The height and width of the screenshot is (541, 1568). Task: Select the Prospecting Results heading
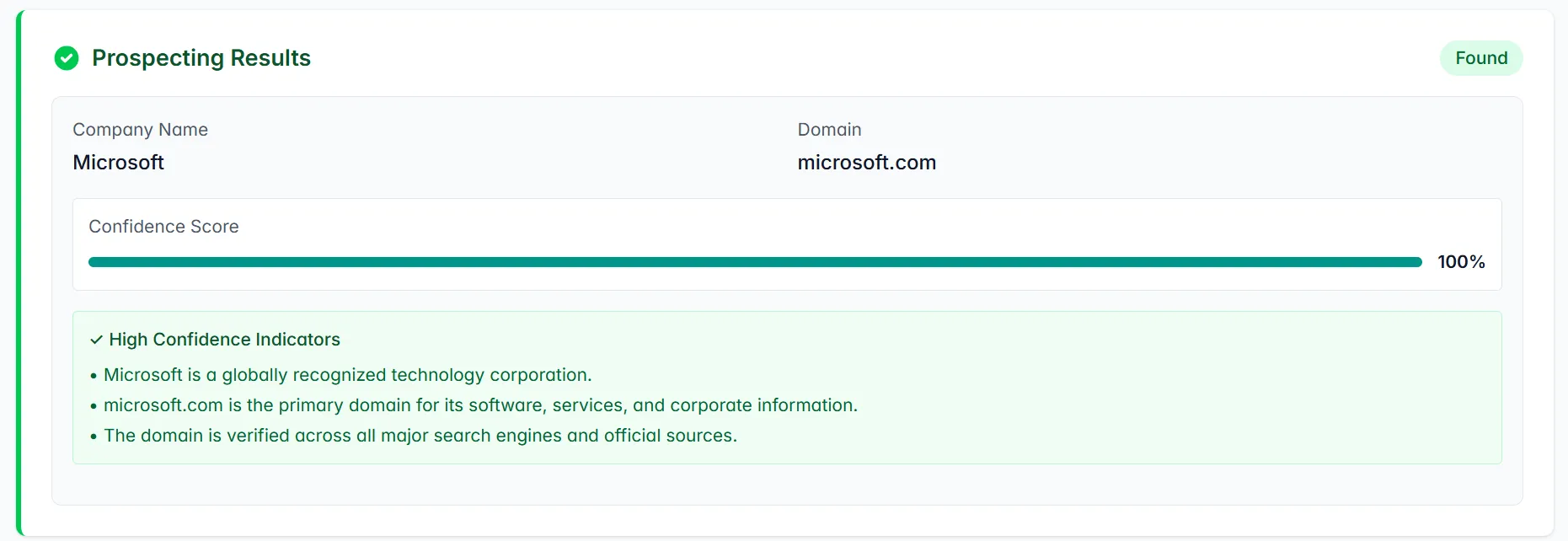tap(201, 58)
